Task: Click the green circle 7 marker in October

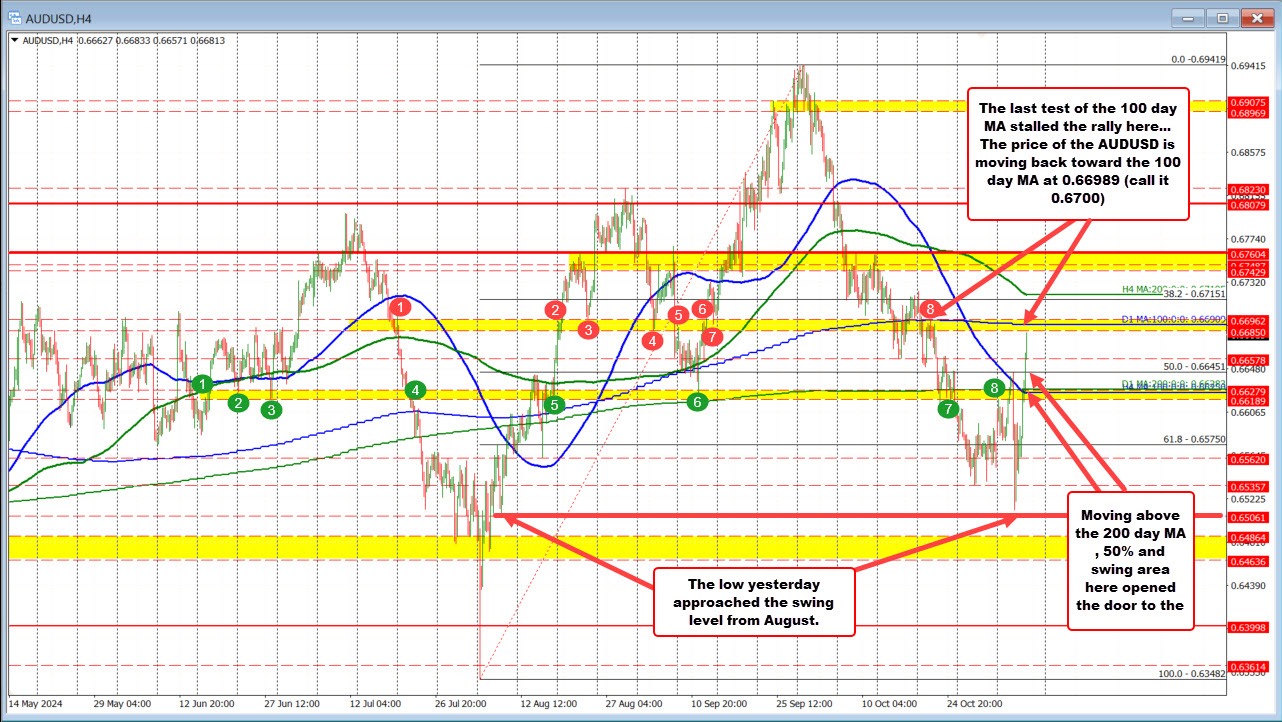Action: [x=948, y=409]
